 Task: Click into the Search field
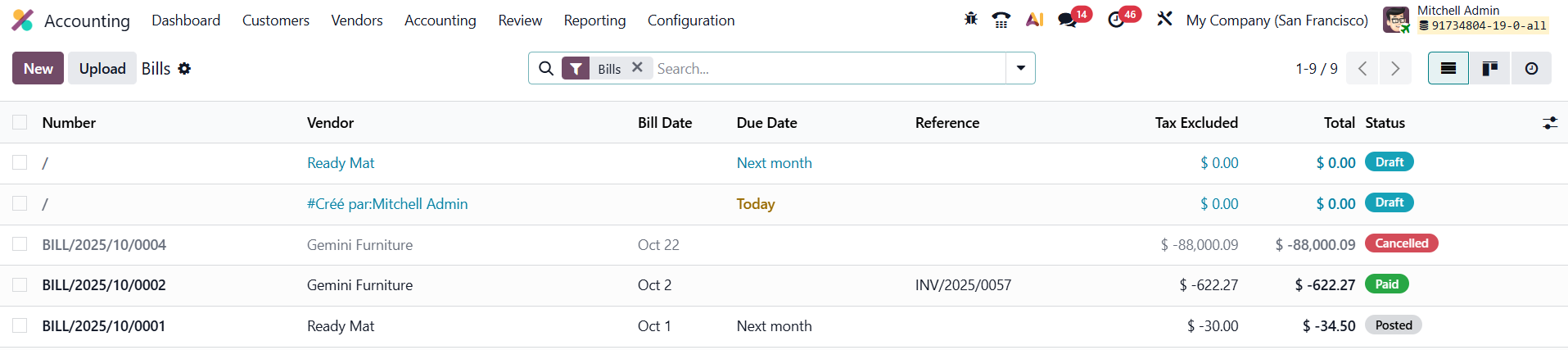[827, 69]
